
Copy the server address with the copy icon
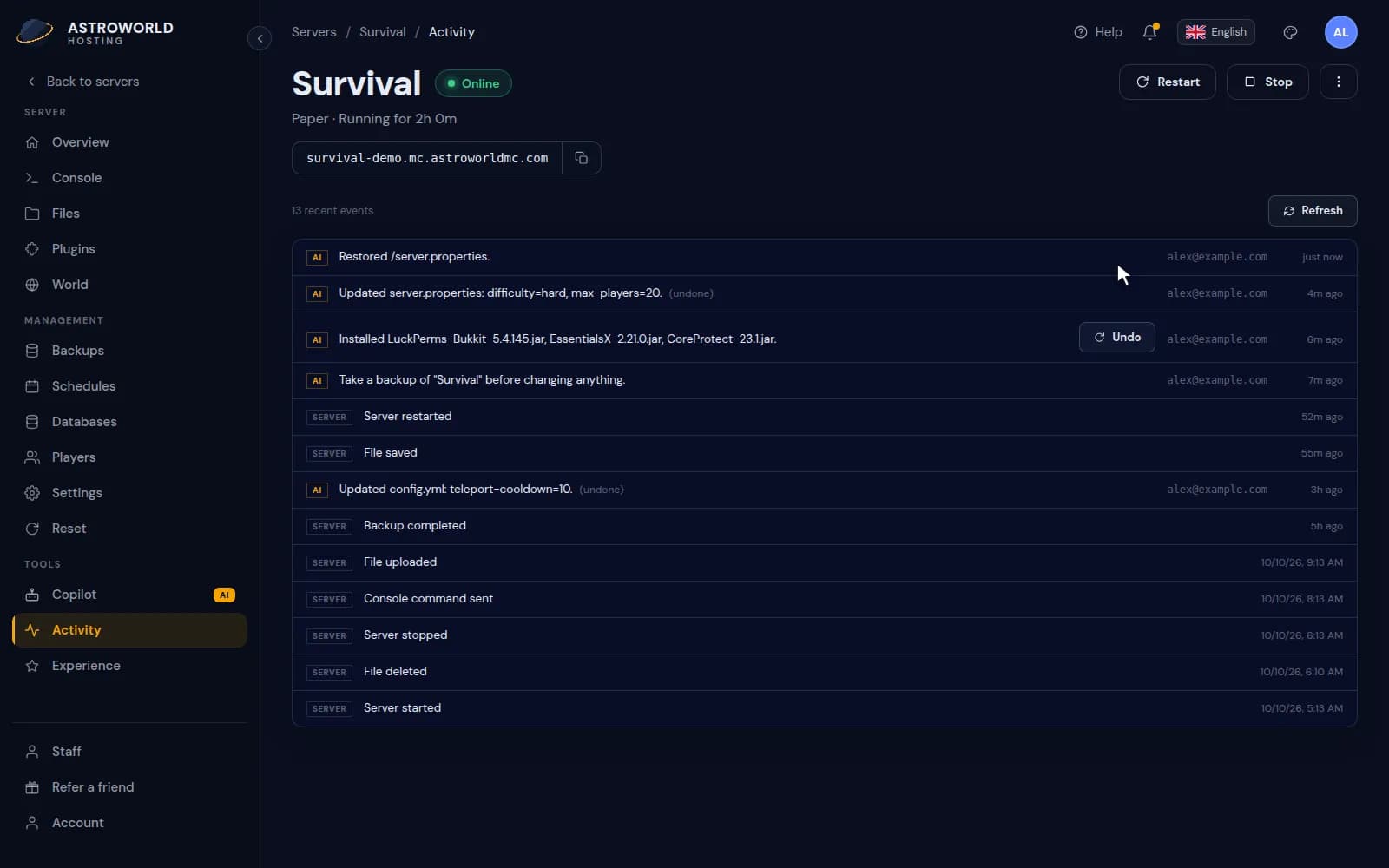coord(582,158)
